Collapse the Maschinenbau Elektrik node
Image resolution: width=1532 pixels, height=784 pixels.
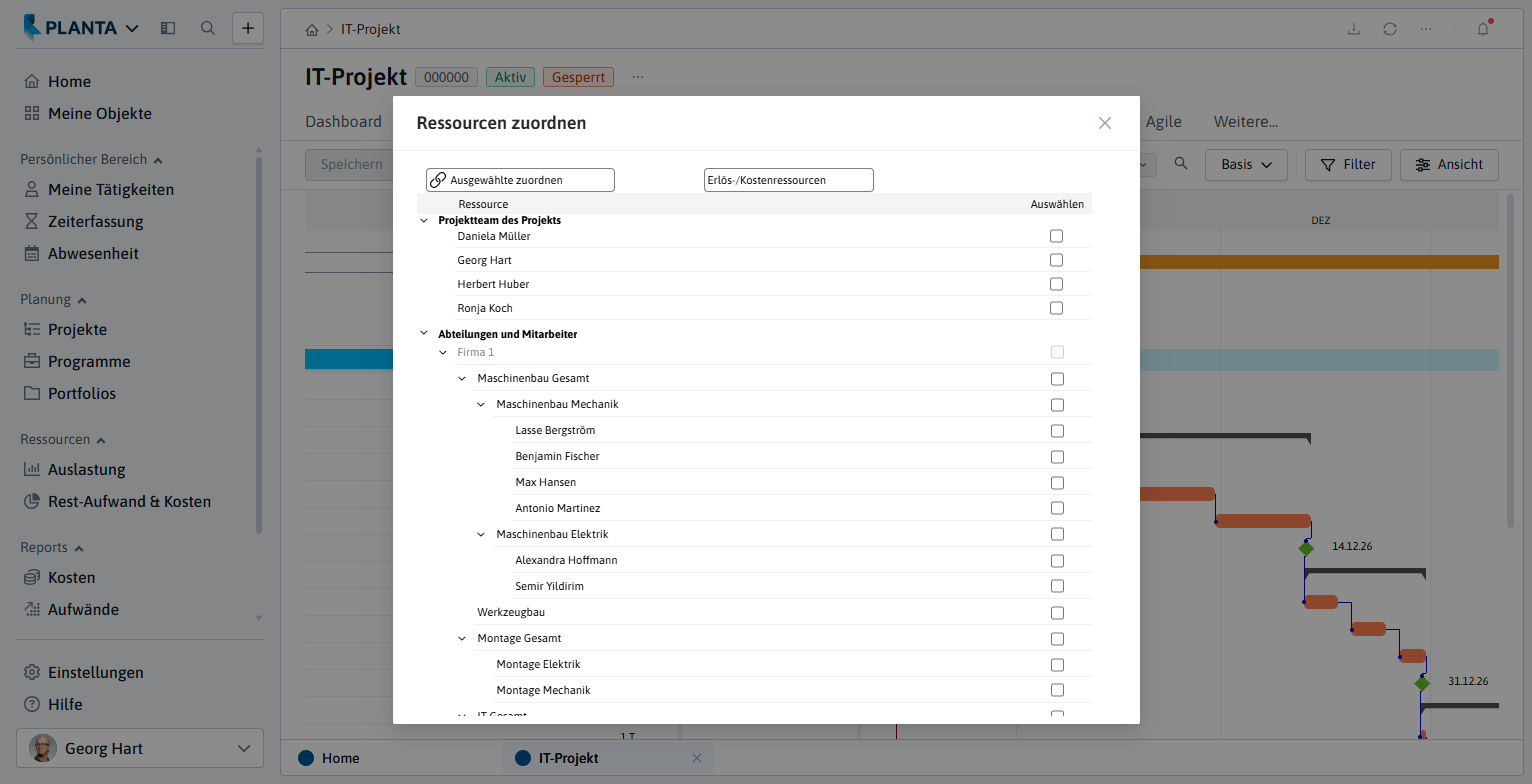coord(481,534)
